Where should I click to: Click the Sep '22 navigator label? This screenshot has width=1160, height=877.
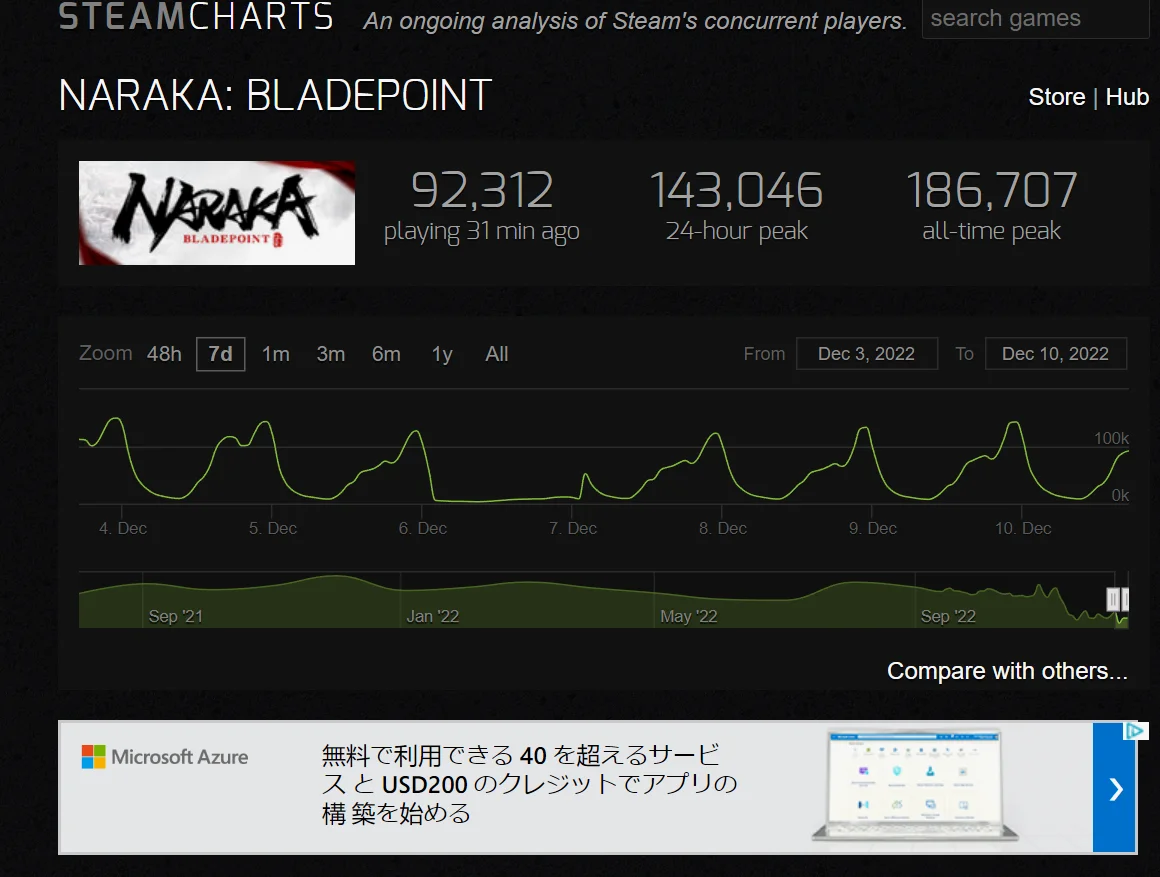[x=948, y=616]
